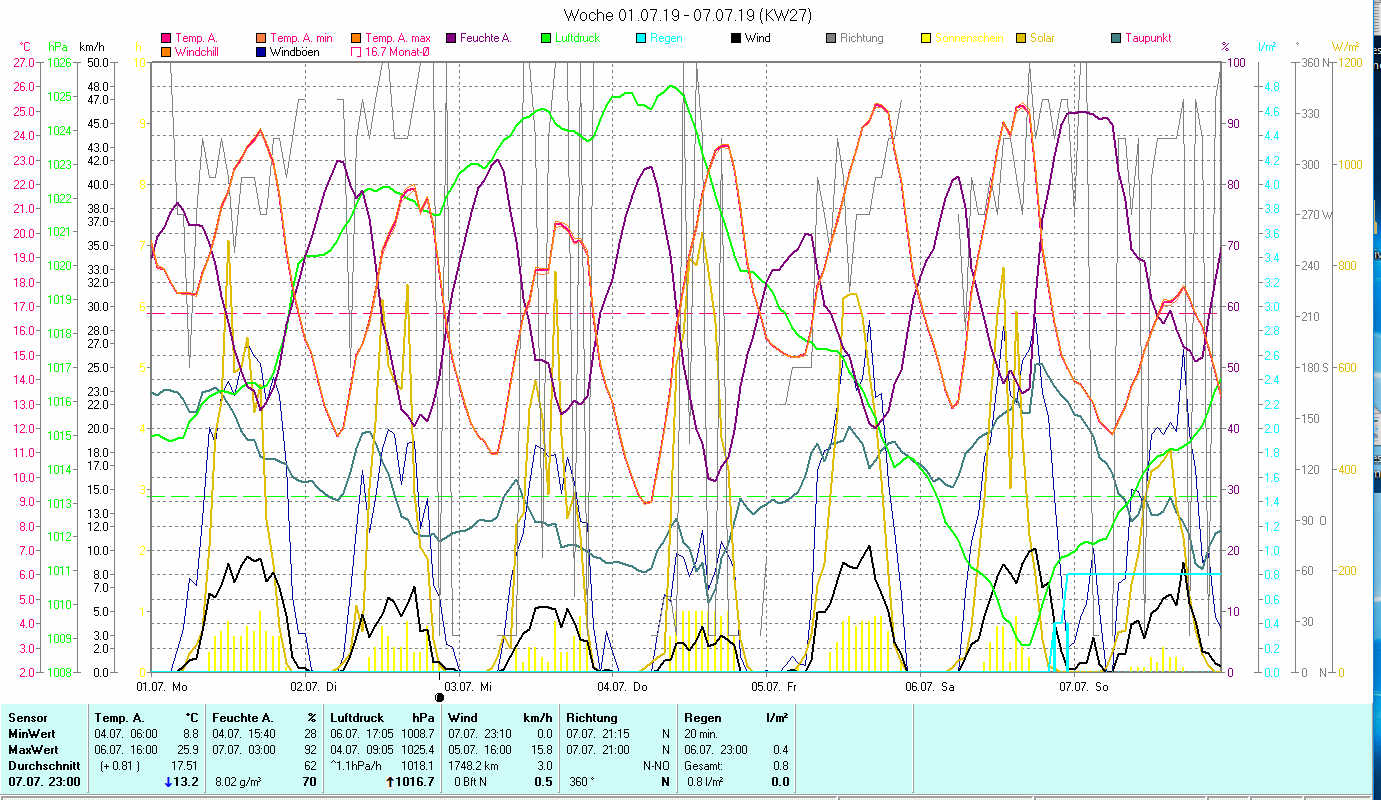Image resolution: width=1381 pixels, height=800 pixels.
Task: Click the '07.07. 23:00' current-reading row label
Action: click(44, 782)
